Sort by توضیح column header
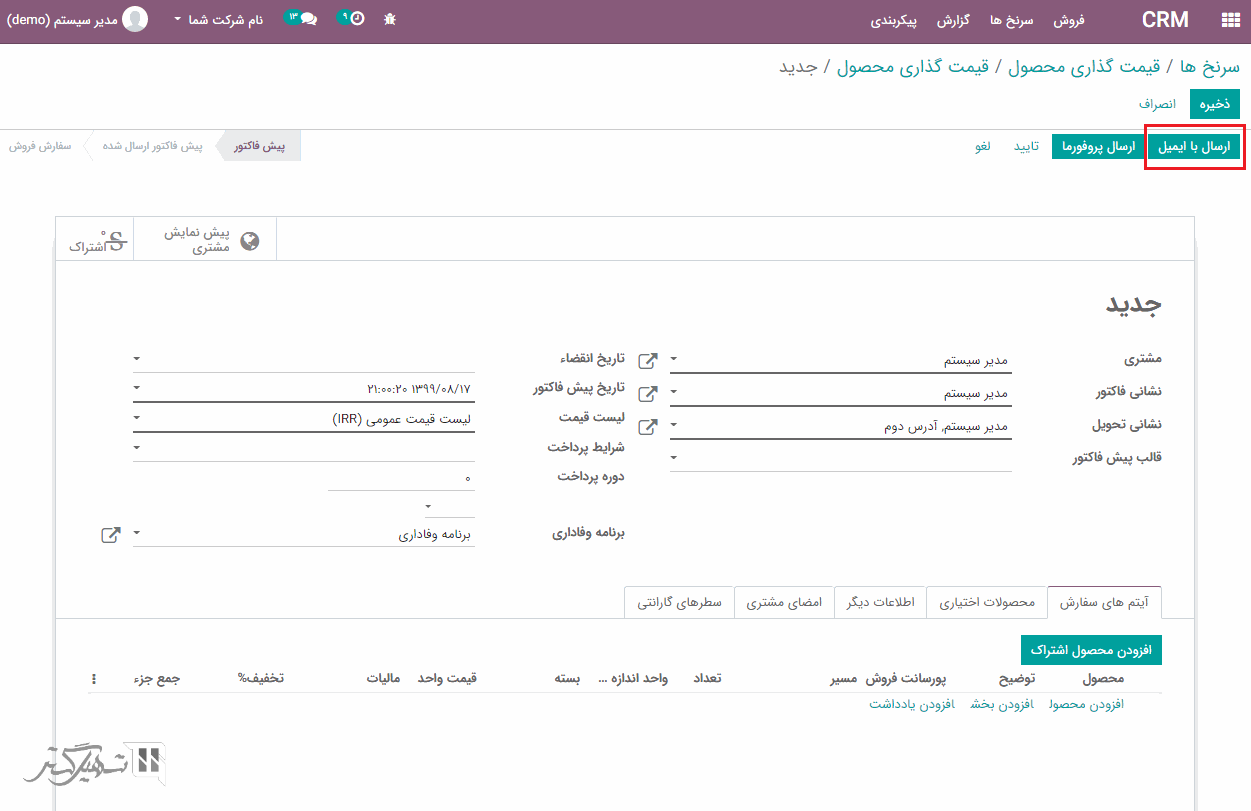Screen dimensions: 1251x811 (x=1018, y=678)
